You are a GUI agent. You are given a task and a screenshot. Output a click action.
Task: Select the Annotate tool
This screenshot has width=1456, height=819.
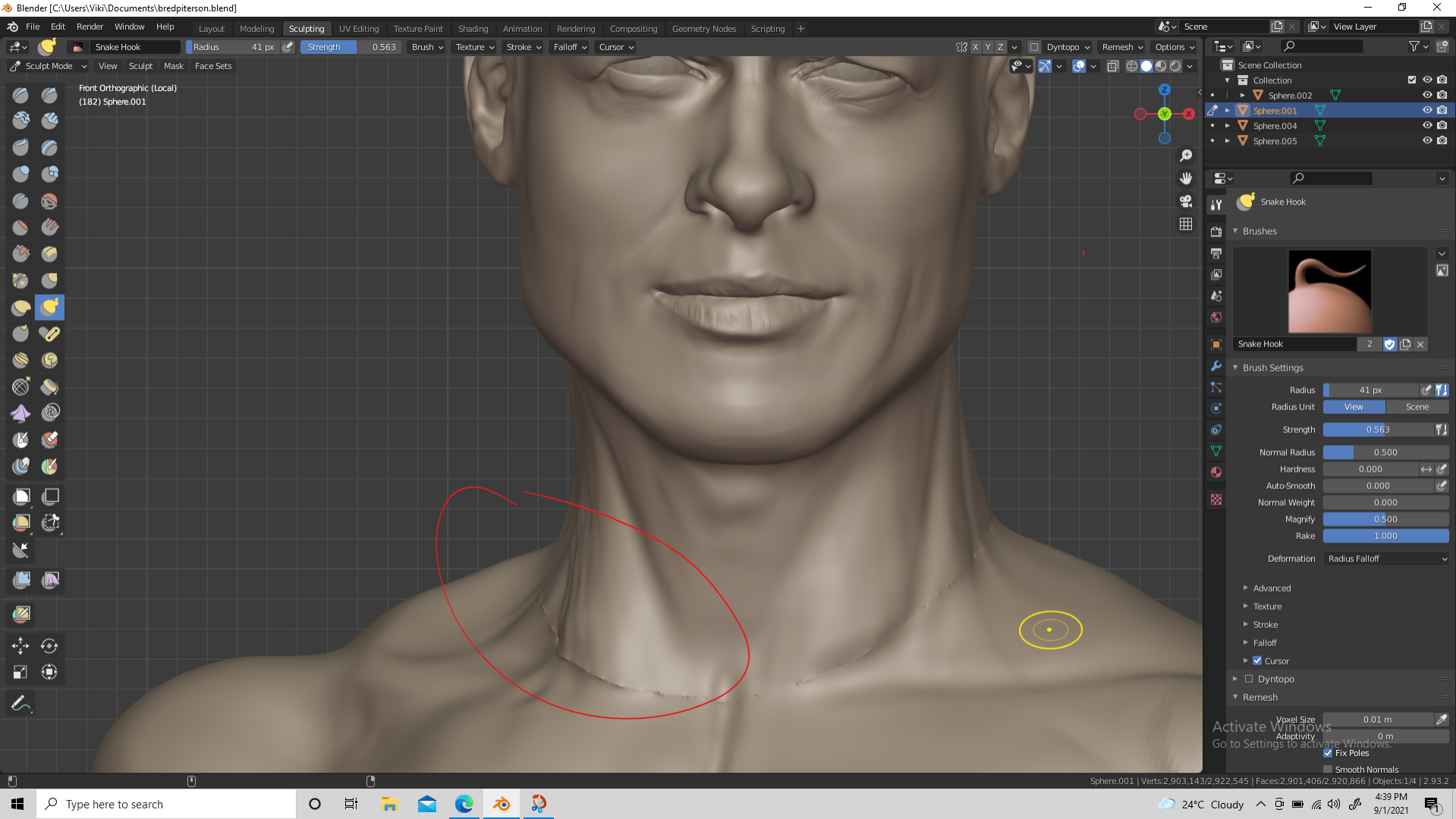[20, 704]
